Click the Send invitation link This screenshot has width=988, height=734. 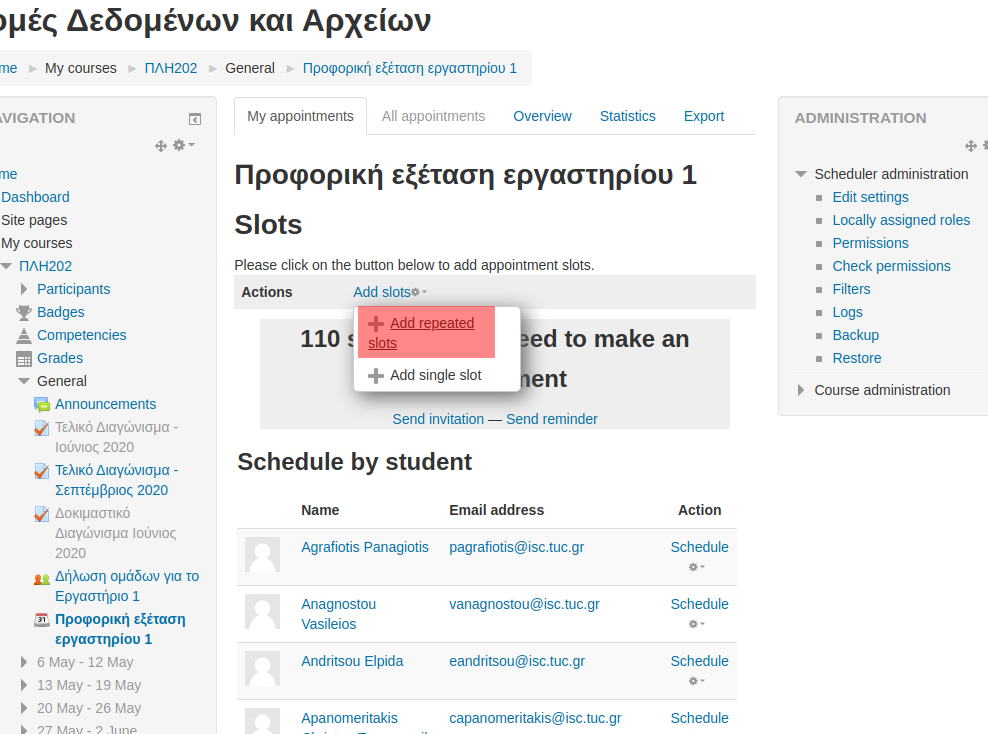tap(438, 419)
